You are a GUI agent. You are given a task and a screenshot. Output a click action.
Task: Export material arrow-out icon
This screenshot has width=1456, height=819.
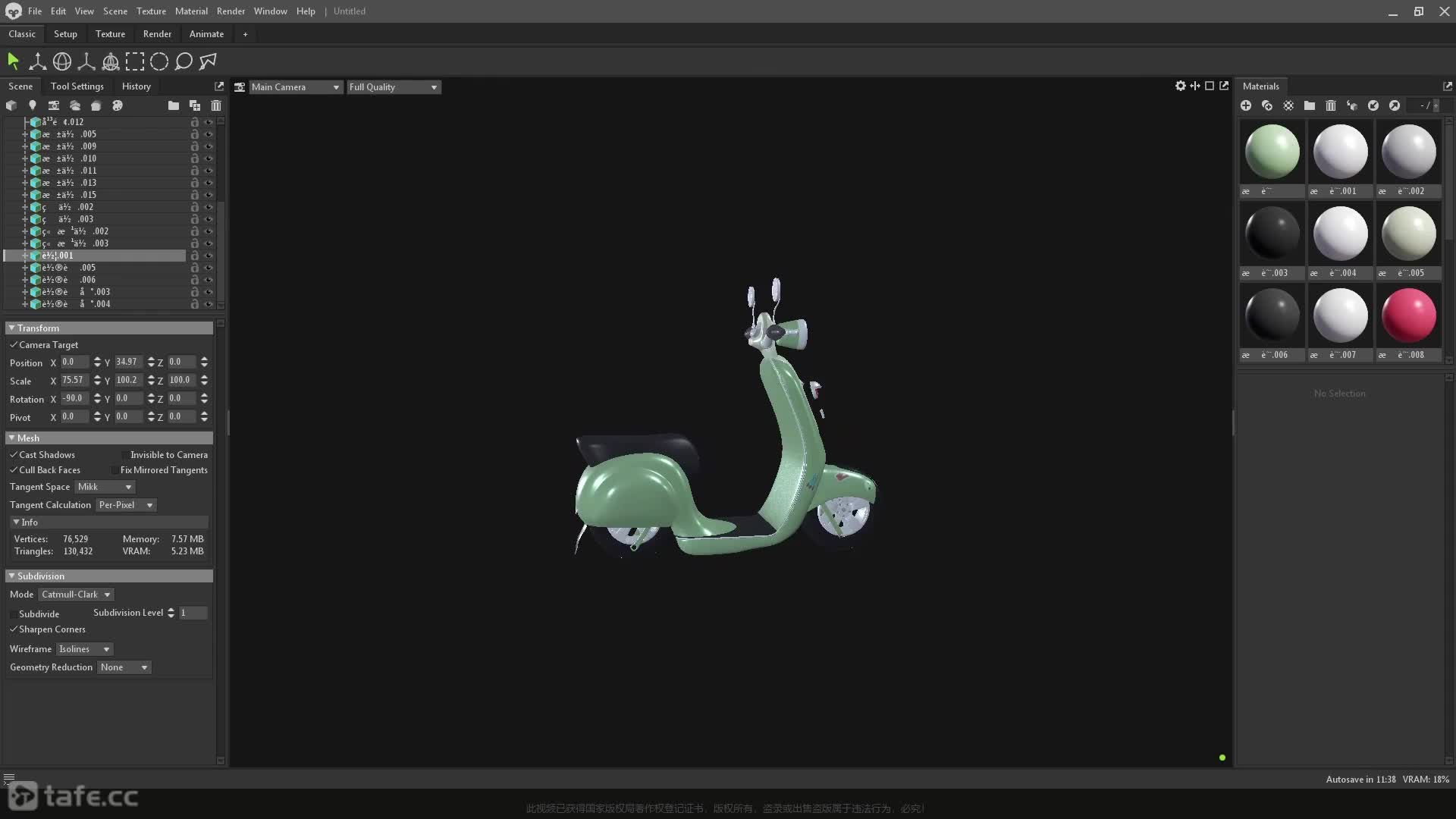tap(1395, 105)
